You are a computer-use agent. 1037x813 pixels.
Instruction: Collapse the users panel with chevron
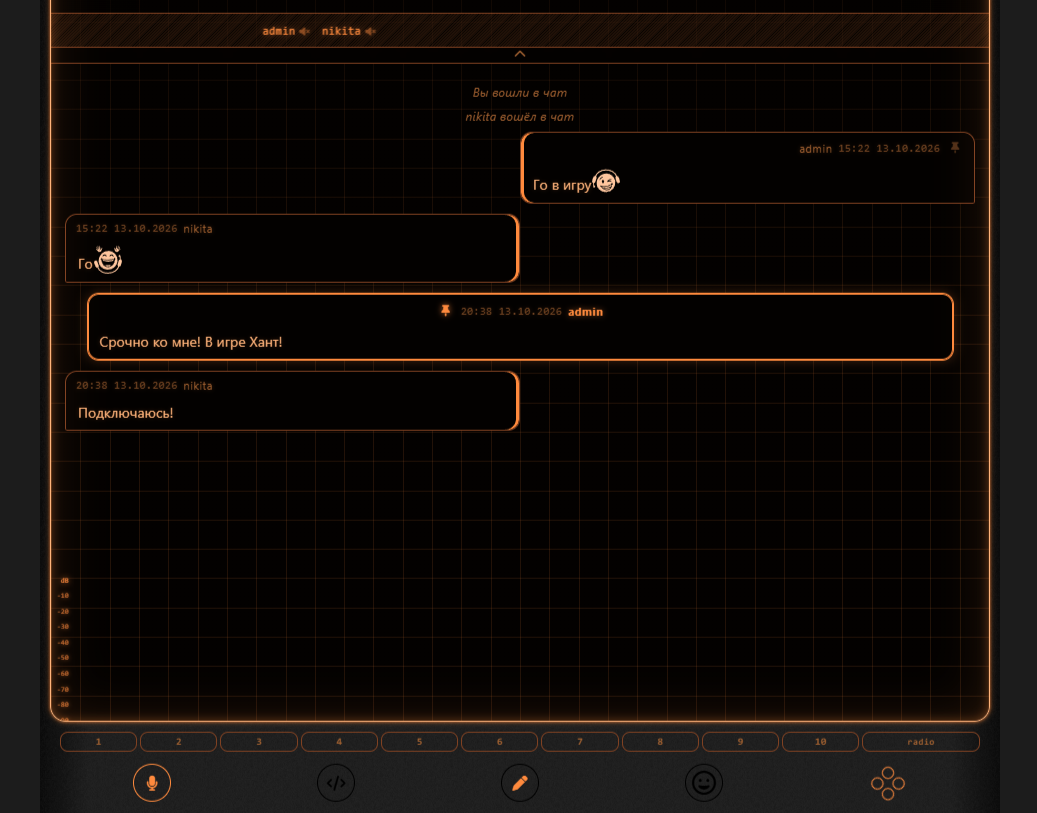click(x=520, y=54)
